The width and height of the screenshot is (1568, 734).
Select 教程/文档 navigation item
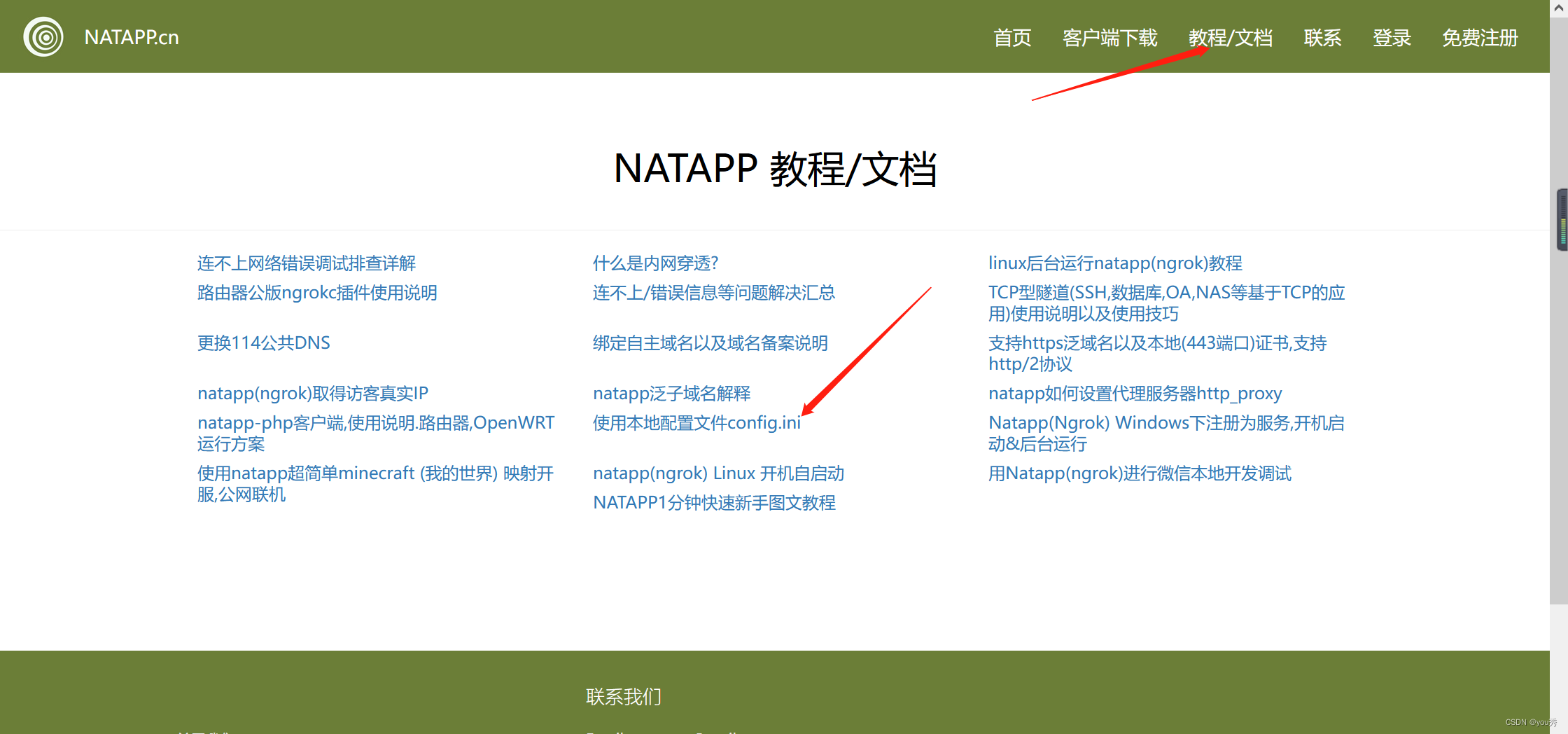point(1231,38)
